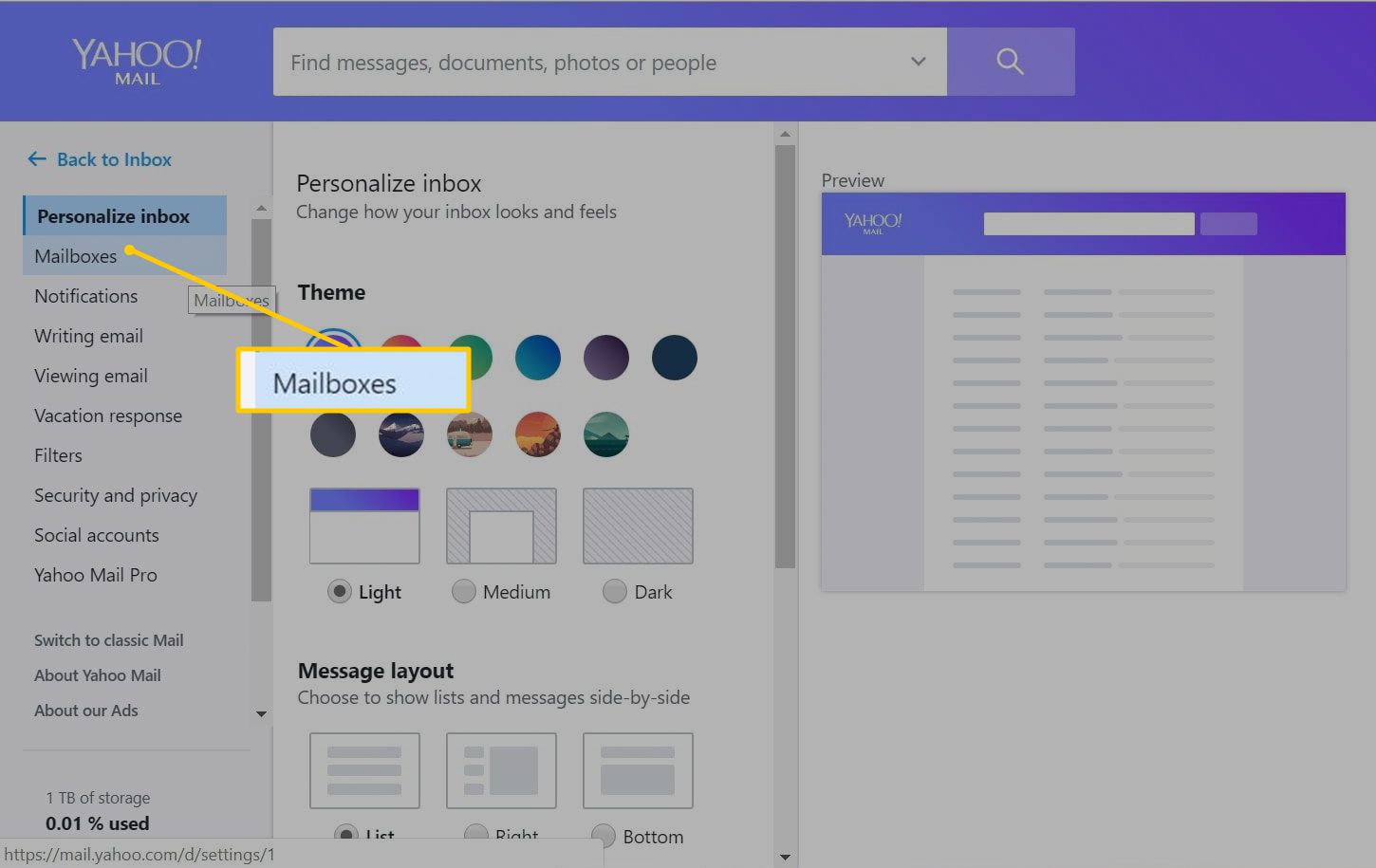The width and height of the screenshot is (1376, 868).
Task: Click the Theme section heading
Action: tap(331, 292)
